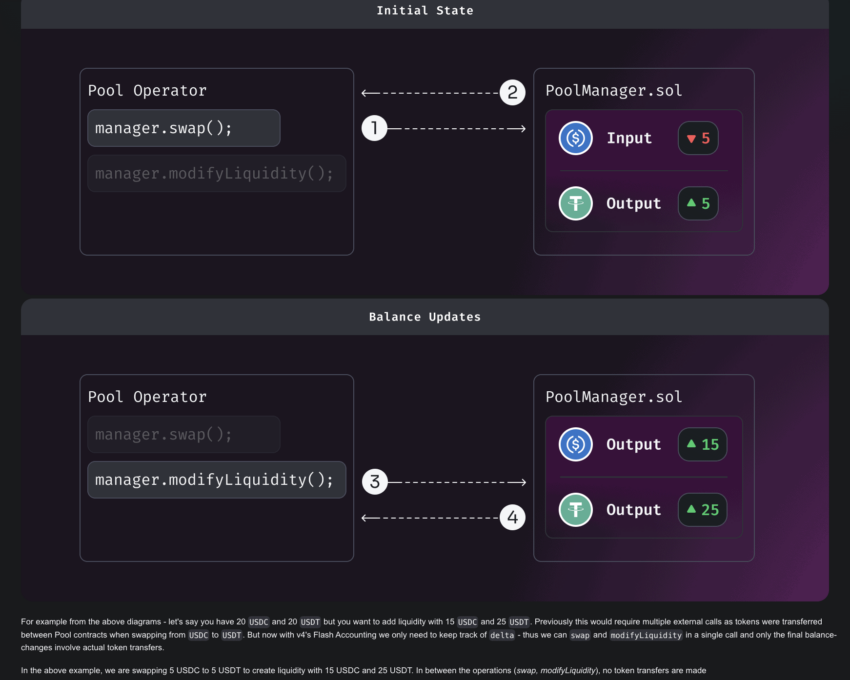Click the PoolManager.sol title in Initial State
Image resolution: width=850 pixels, height=680 pixels.
click(x=614, y=91)
